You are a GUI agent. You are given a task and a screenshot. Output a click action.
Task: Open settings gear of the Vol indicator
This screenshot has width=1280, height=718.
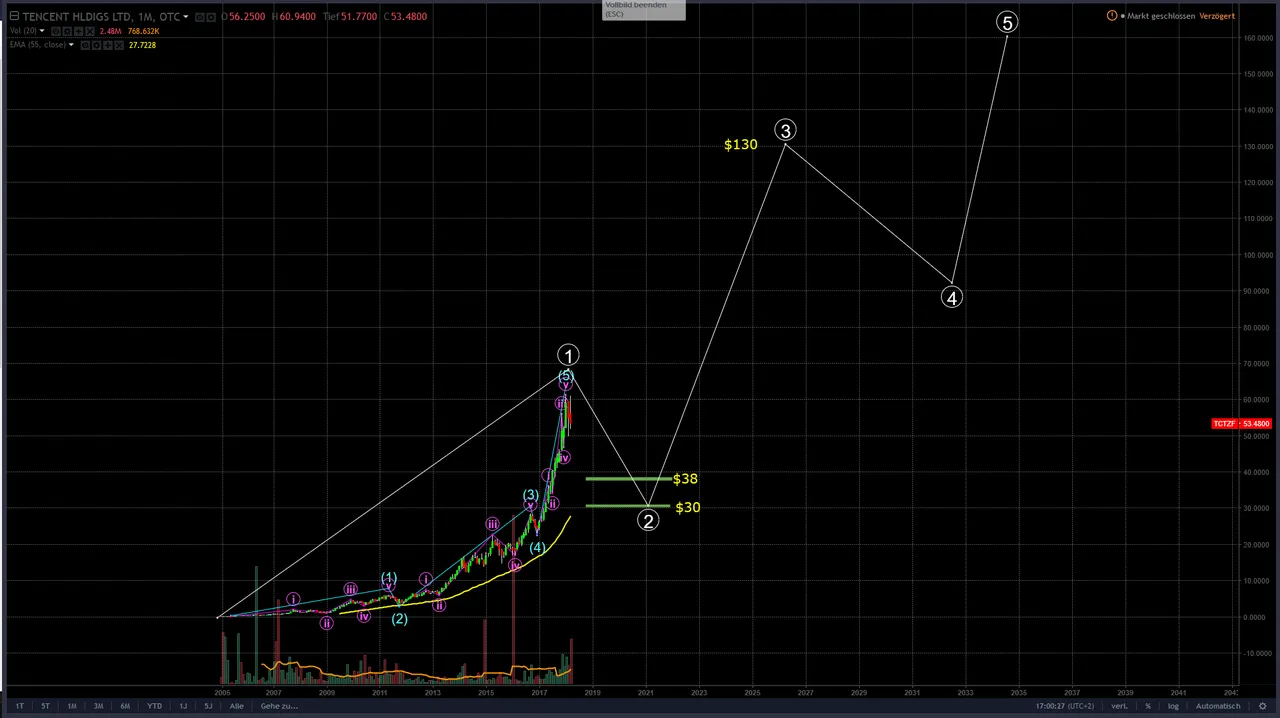pos(67,31)
